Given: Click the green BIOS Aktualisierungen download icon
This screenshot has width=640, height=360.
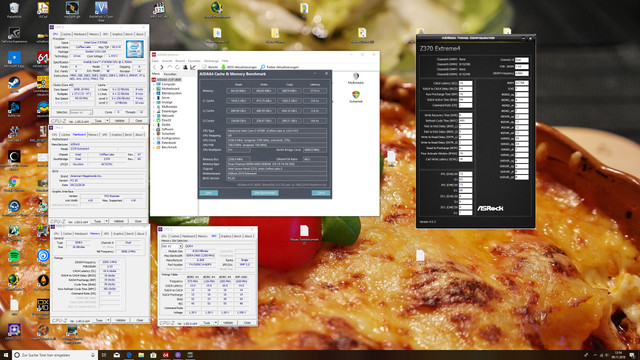Looking at the screenshot, I should click(x=223, y=67).
